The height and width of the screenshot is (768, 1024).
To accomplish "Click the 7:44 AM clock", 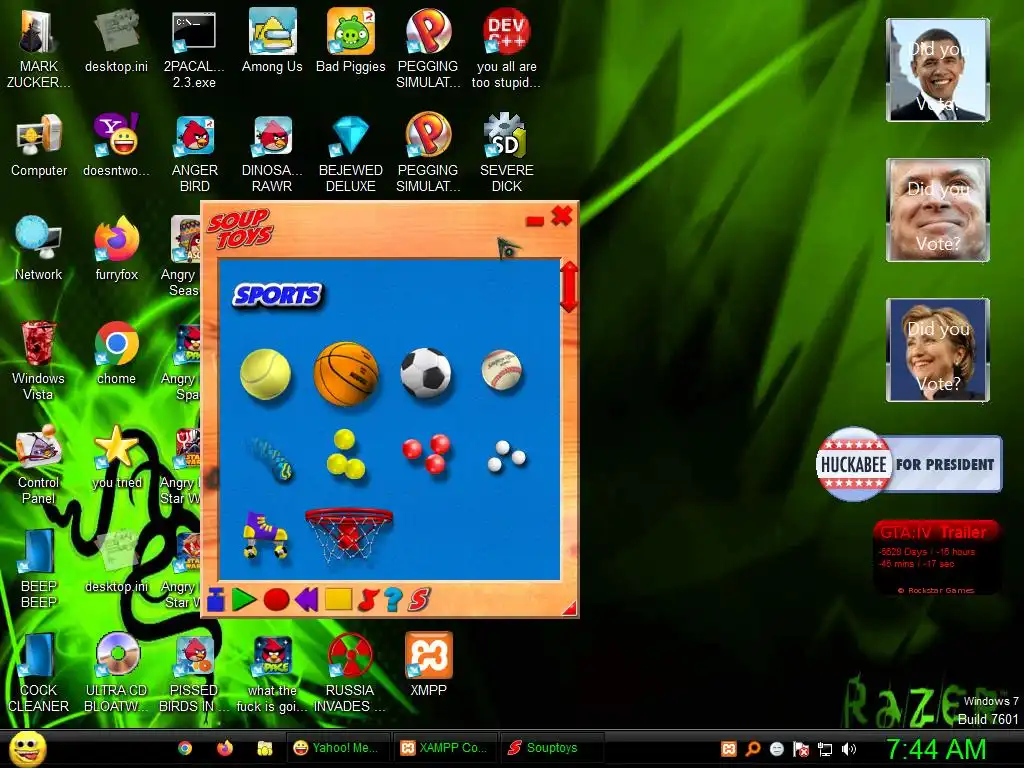I will [x=936, y=749].
